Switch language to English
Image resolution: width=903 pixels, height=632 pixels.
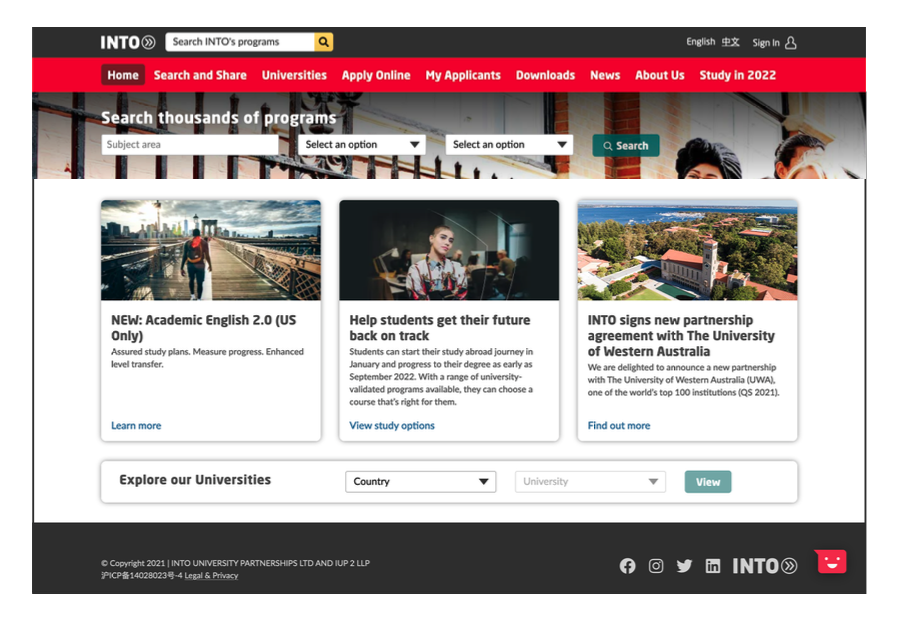[x=700, y=42]
